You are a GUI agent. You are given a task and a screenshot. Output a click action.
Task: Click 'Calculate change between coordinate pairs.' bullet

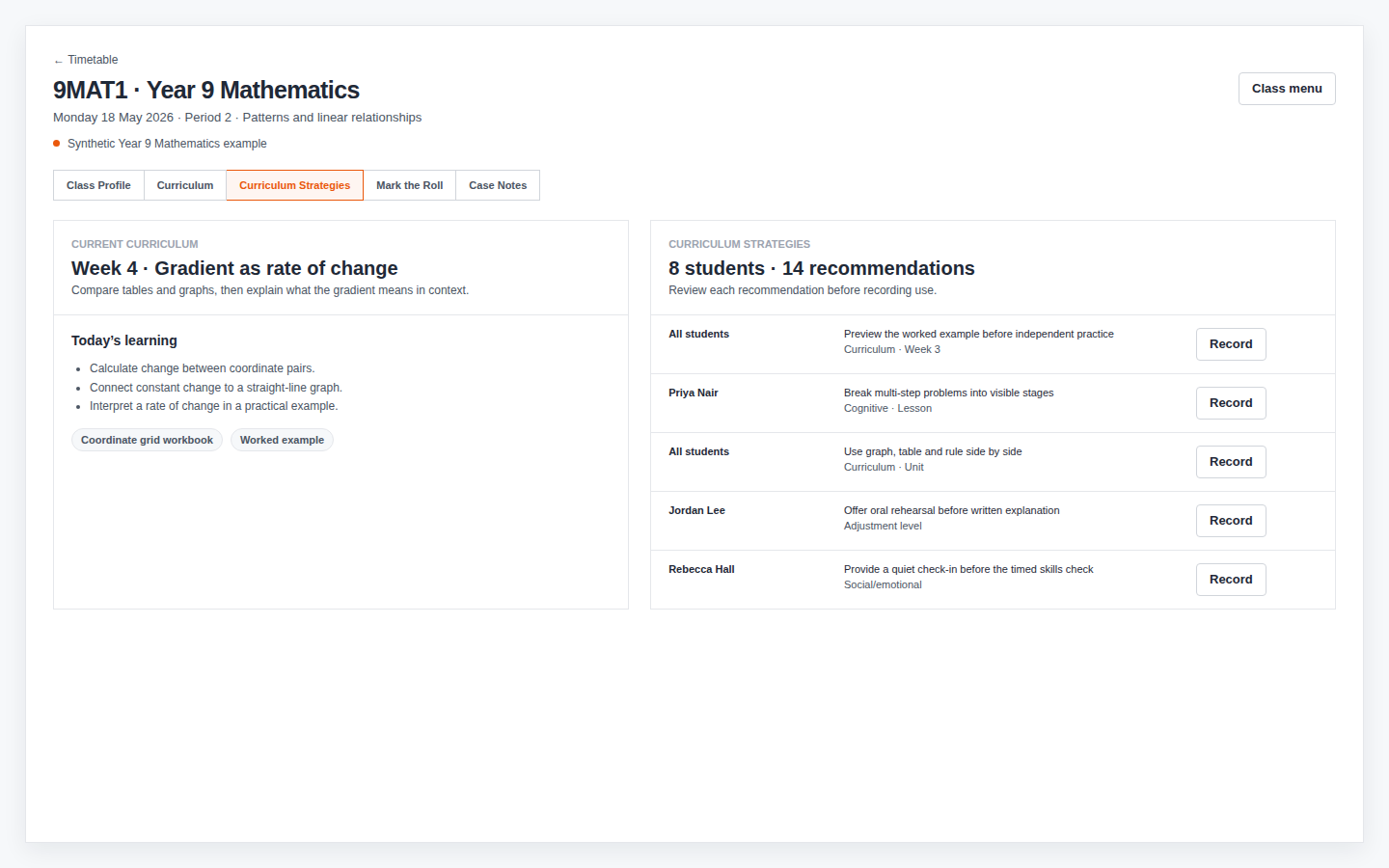[x=202, y=368]
